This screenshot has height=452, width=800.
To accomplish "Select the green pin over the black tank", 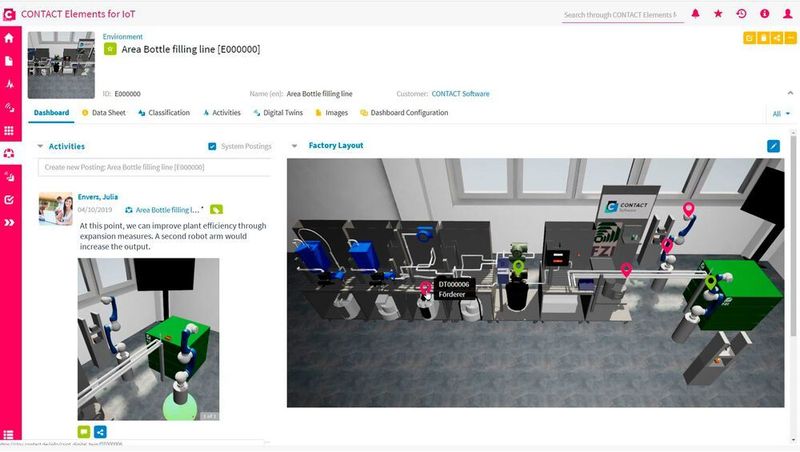I will 518,267.
